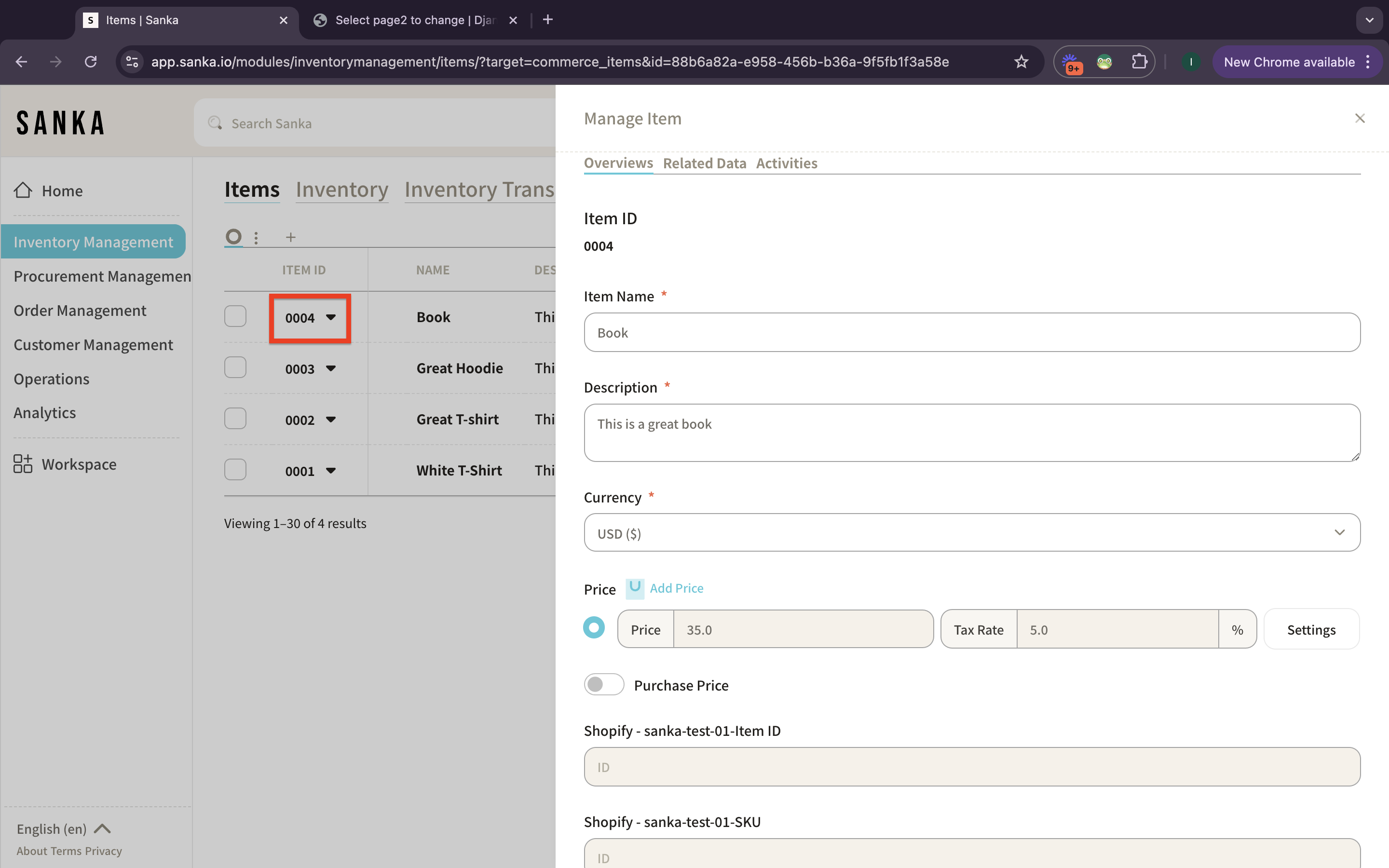Click the plus icon to add view
1389x868 pixels.
point(290,237)
